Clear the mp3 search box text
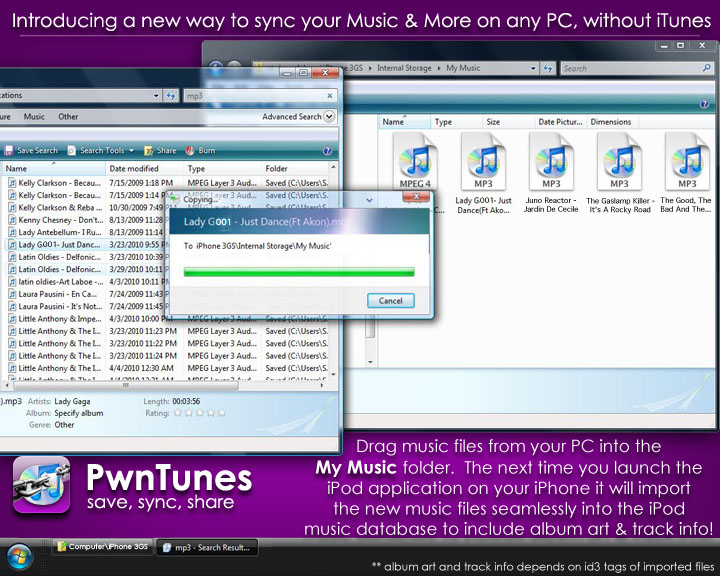Screen dimensions: 720x576 (328, 96)
